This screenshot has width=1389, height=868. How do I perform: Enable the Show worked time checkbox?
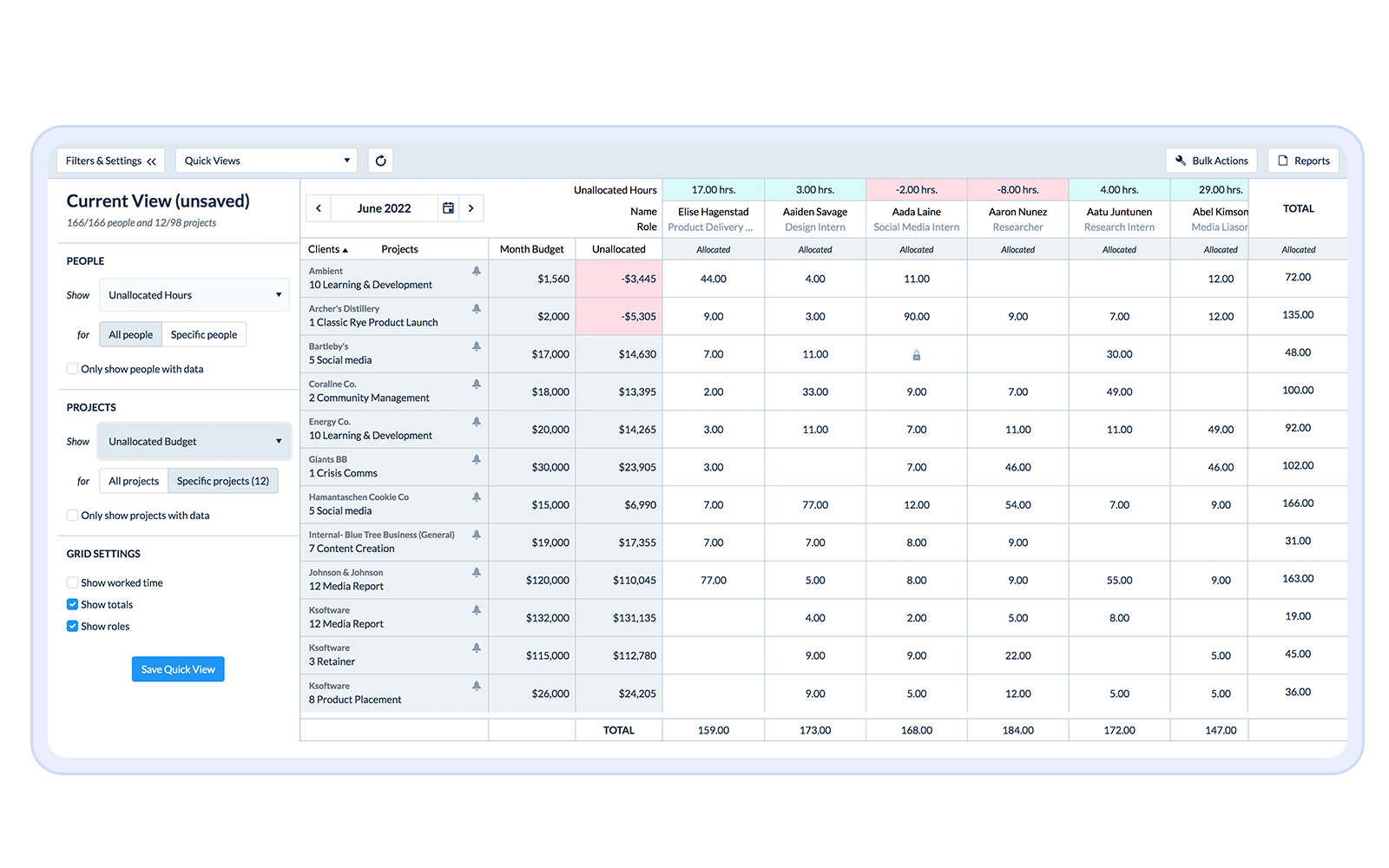tap(73, 582)
